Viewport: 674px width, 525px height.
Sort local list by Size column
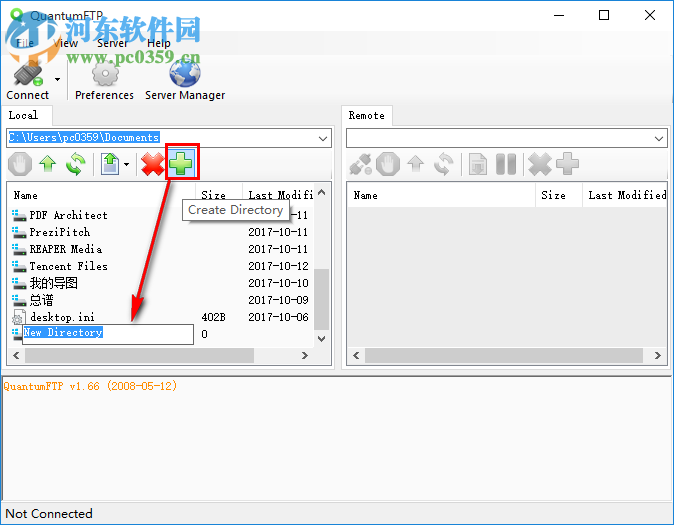(x=219, y=195)
